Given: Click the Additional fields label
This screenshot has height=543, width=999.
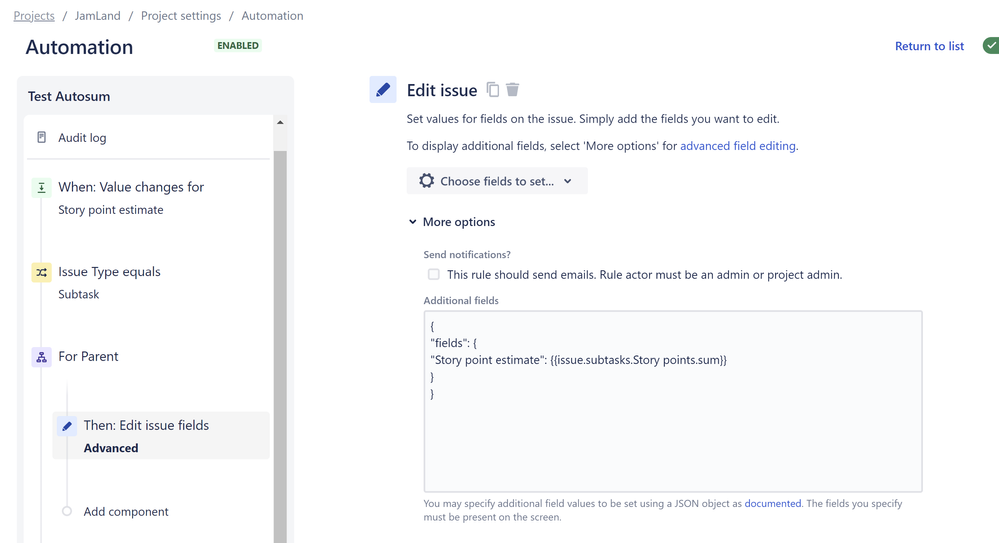Looking at the screenshot, I should point(461,300).
